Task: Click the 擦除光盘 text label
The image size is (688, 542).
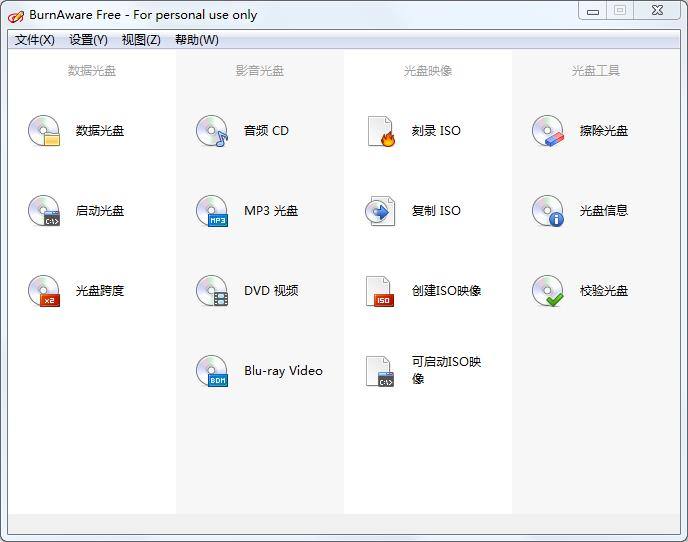Action: [x=604, y=131]
